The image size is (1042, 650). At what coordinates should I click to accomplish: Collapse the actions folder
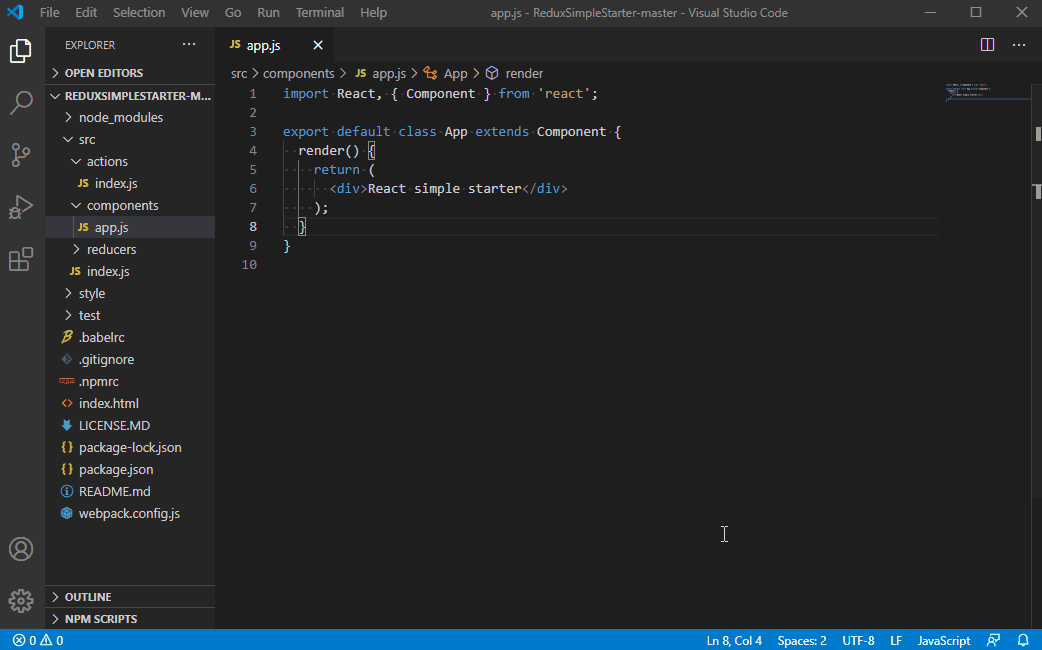pyautogui.click(x=130, y=162)
